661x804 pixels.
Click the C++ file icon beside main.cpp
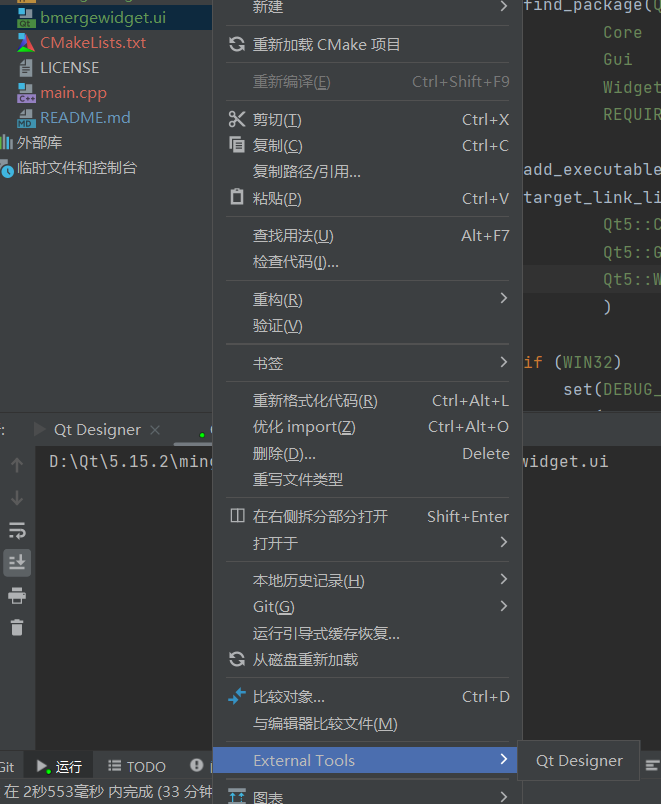pyautogui.click(x=28, y=92)
